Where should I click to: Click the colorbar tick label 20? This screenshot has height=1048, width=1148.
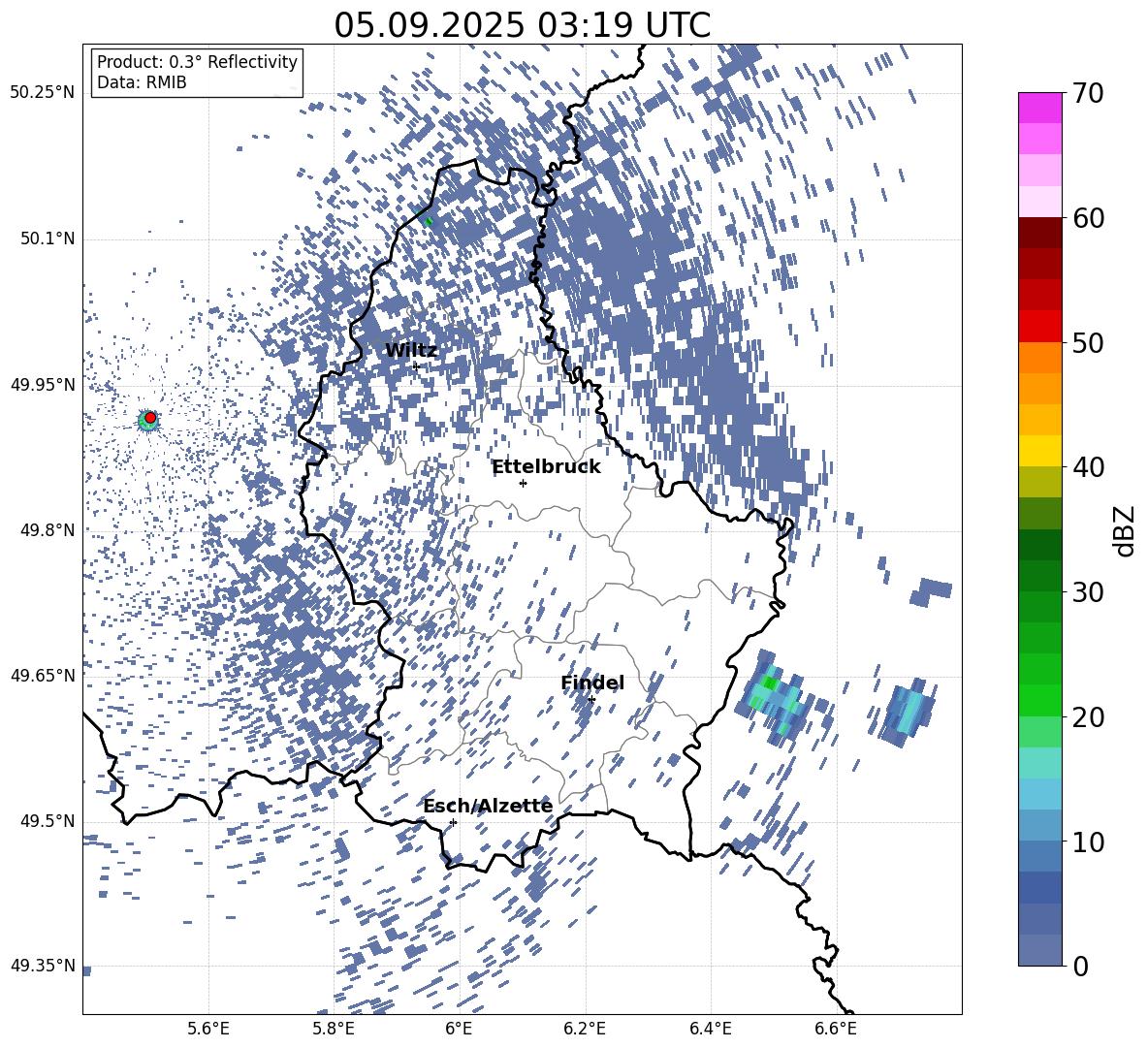[1088, 717]
